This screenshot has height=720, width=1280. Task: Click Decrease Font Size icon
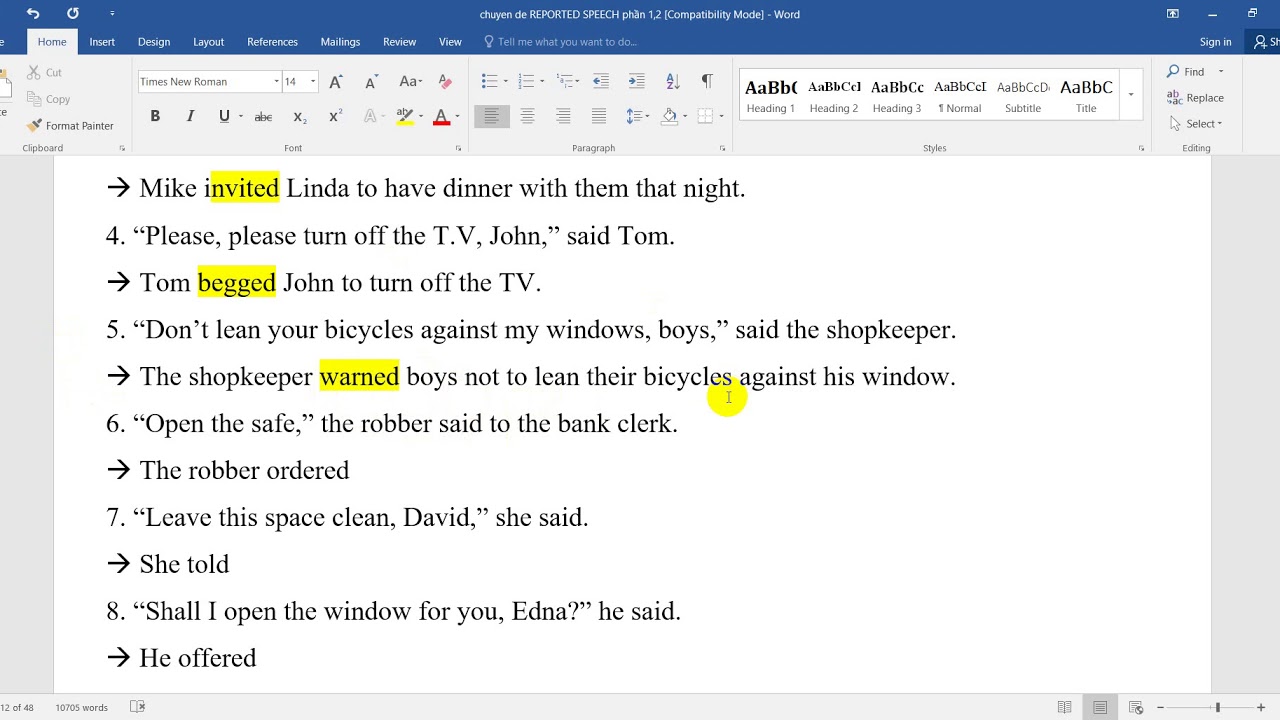point(371,82)
